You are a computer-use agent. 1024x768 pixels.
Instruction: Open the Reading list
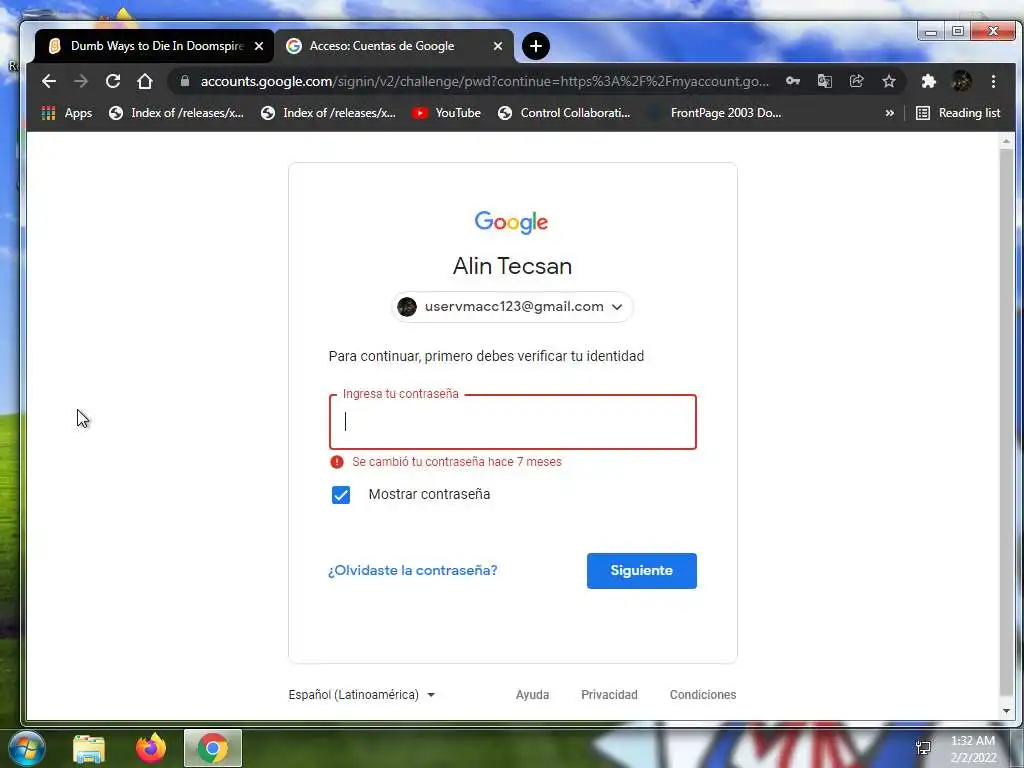coord(958,113)
